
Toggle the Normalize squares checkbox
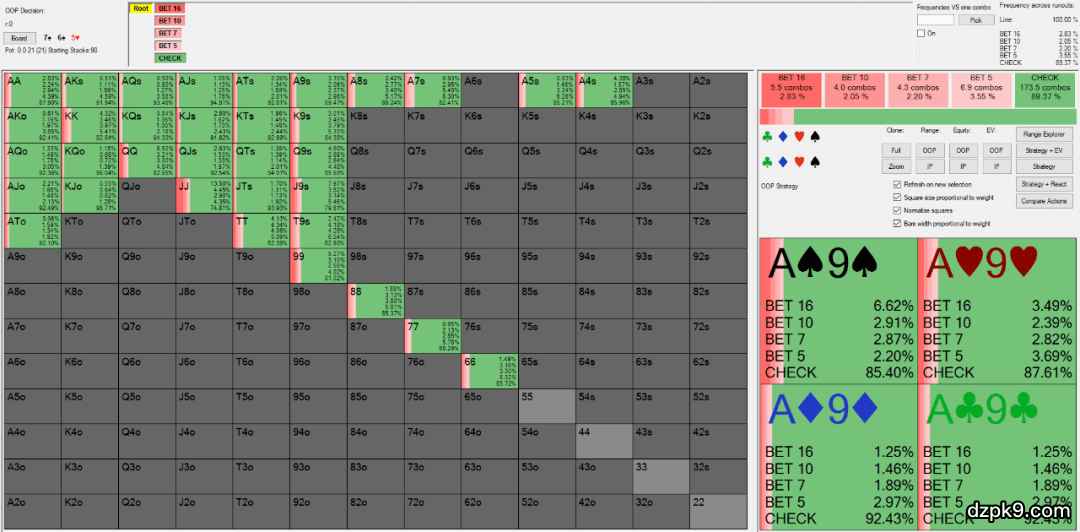point(896,211)
